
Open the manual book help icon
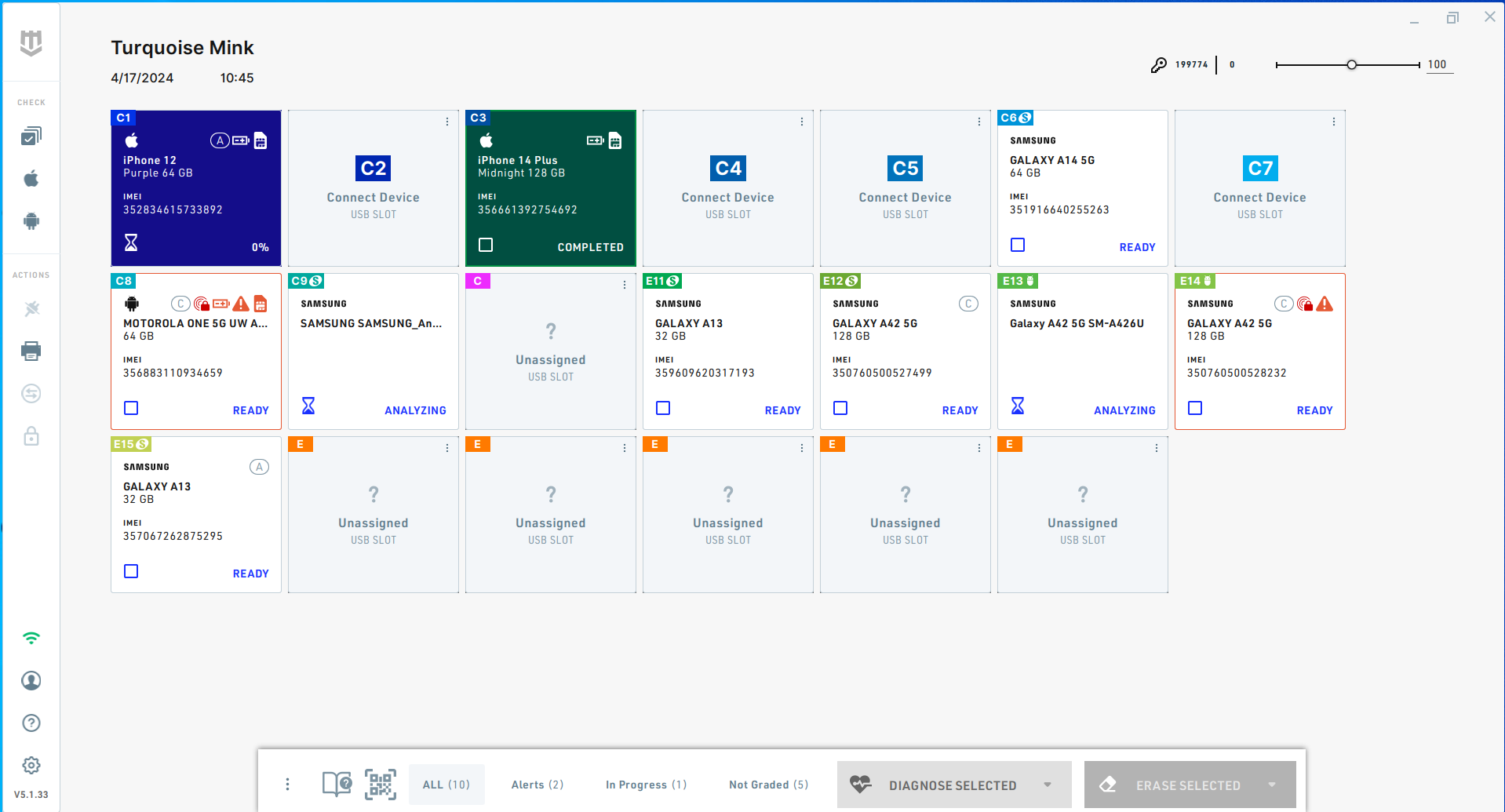(337, 785)
